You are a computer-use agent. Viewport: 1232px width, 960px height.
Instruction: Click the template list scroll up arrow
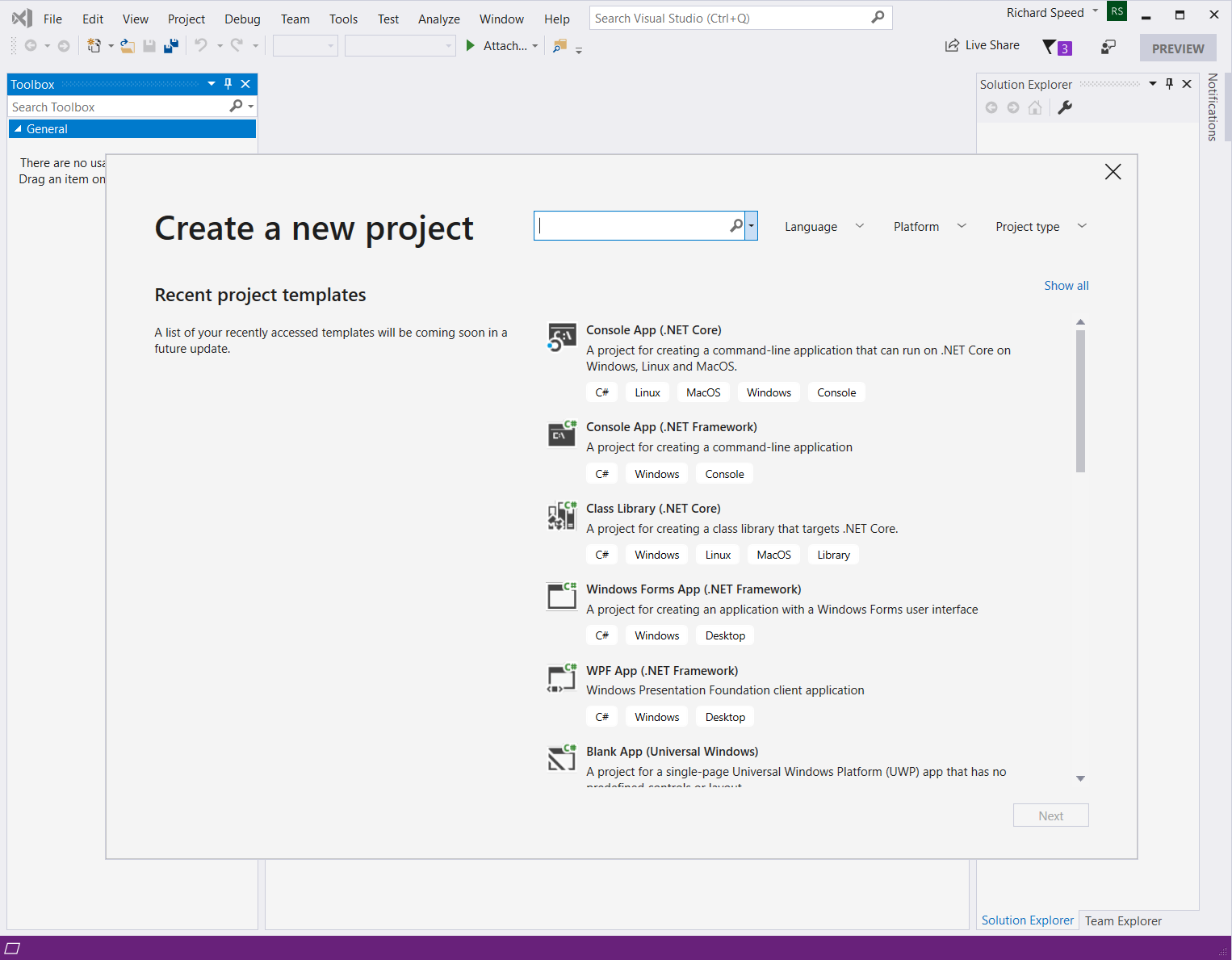[1080, 322]
